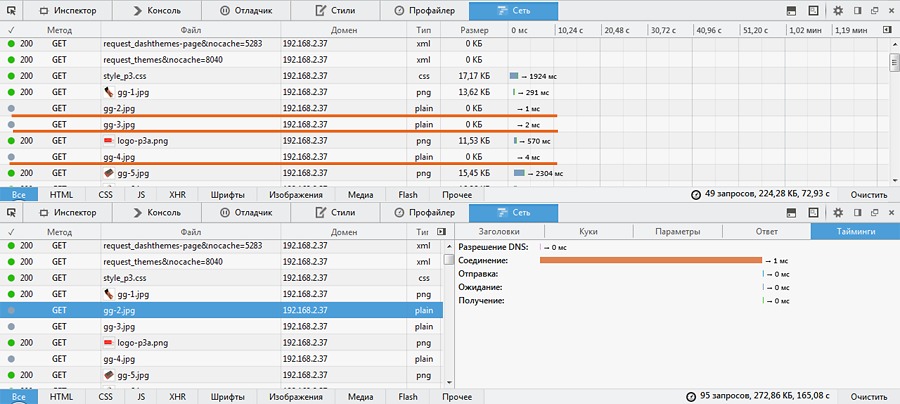900x404 pixels.
Task: Click gg-1.jpg thumbnail icon in the 49-request panel
Action: [109, 92]
